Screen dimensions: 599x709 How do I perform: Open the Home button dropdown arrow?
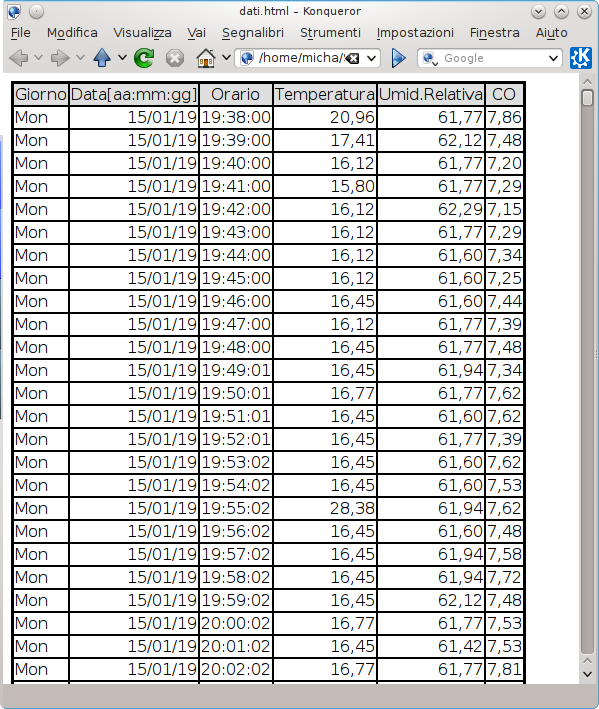(x=226, y=58)
